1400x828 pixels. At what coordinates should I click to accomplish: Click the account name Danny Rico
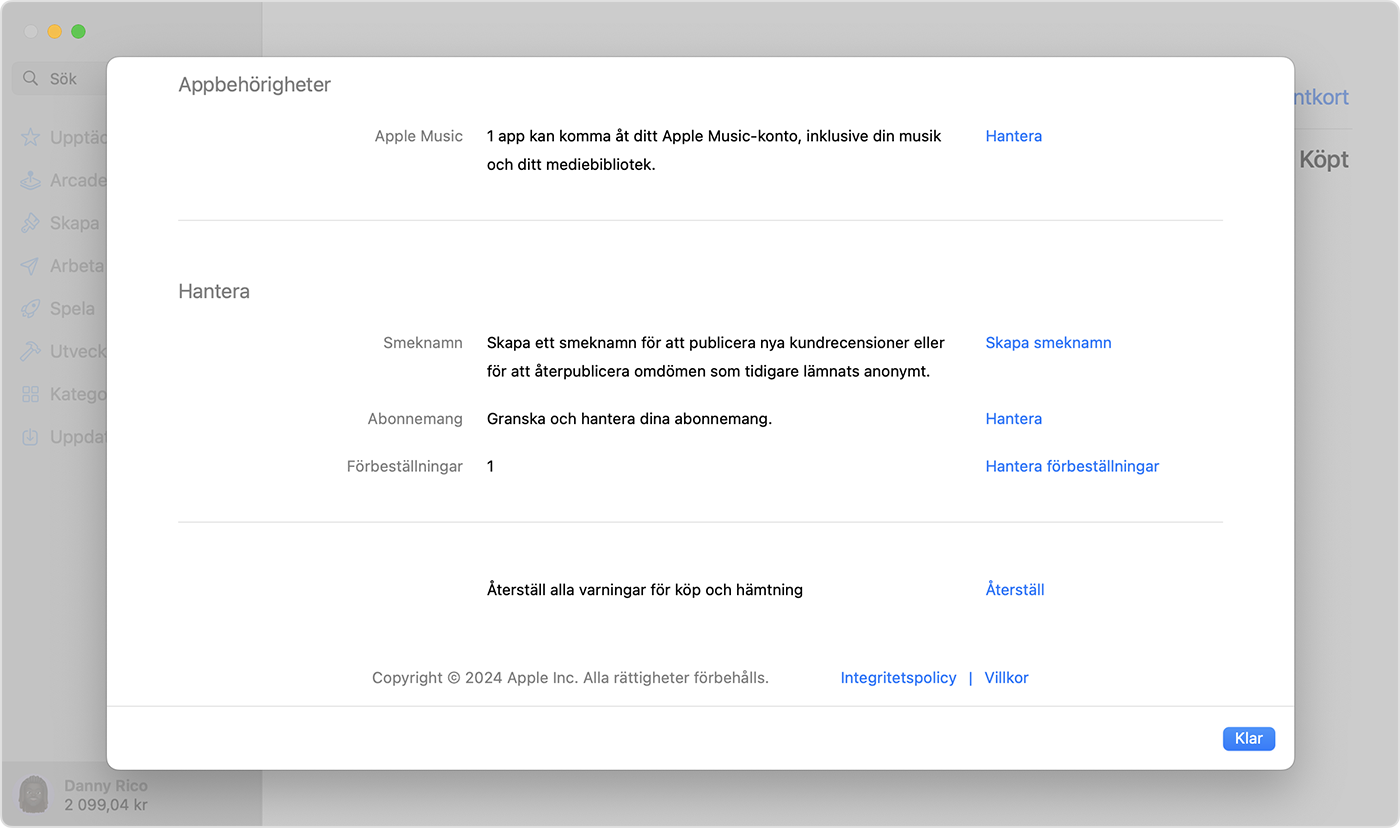tap(105, 786)
